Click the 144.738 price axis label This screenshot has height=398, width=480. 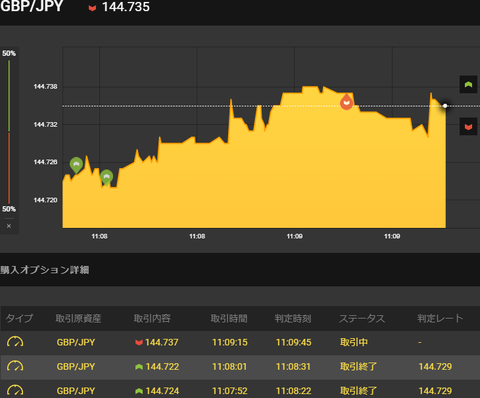click(x=45, y=87)
